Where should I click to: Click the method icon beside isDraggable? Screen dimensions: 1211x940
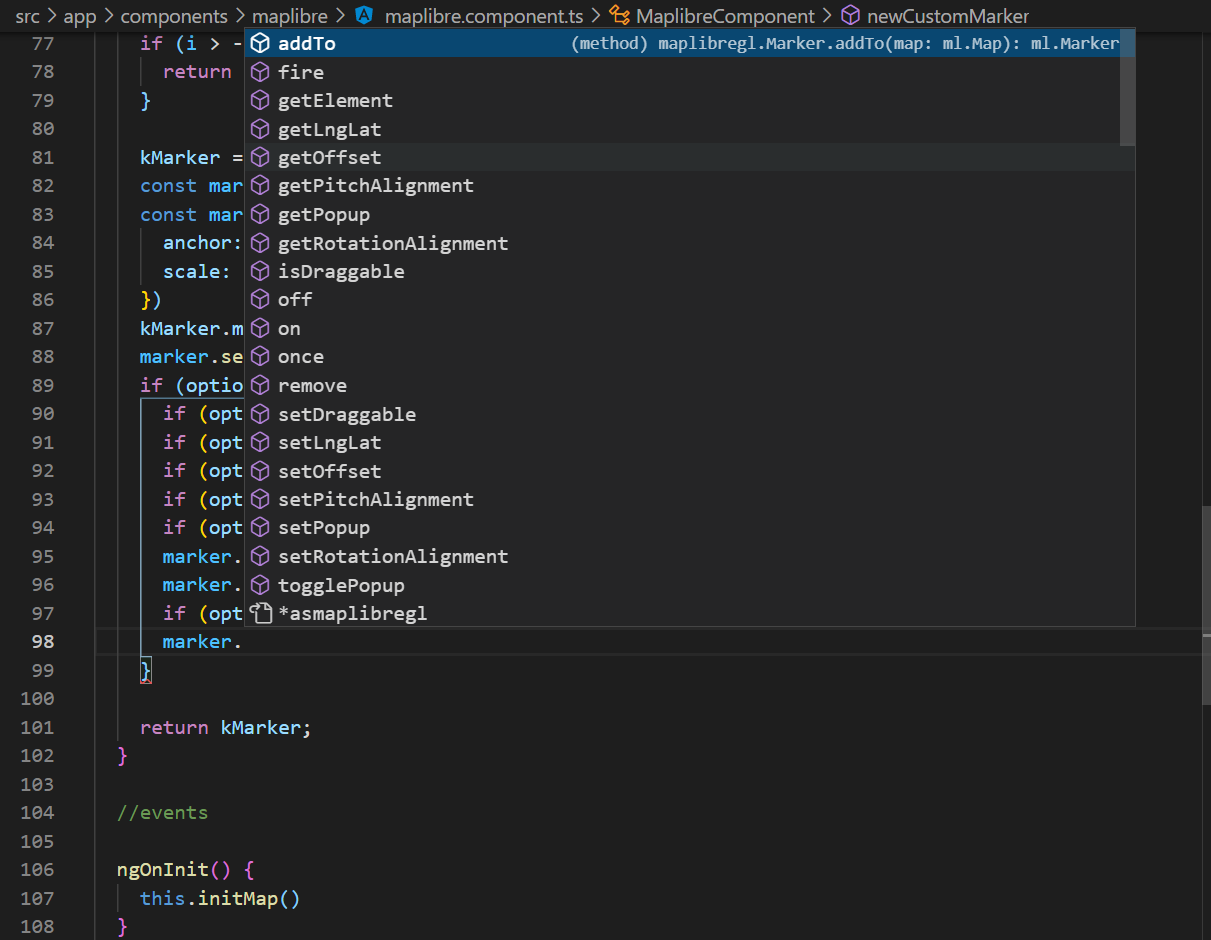point(260,272)
